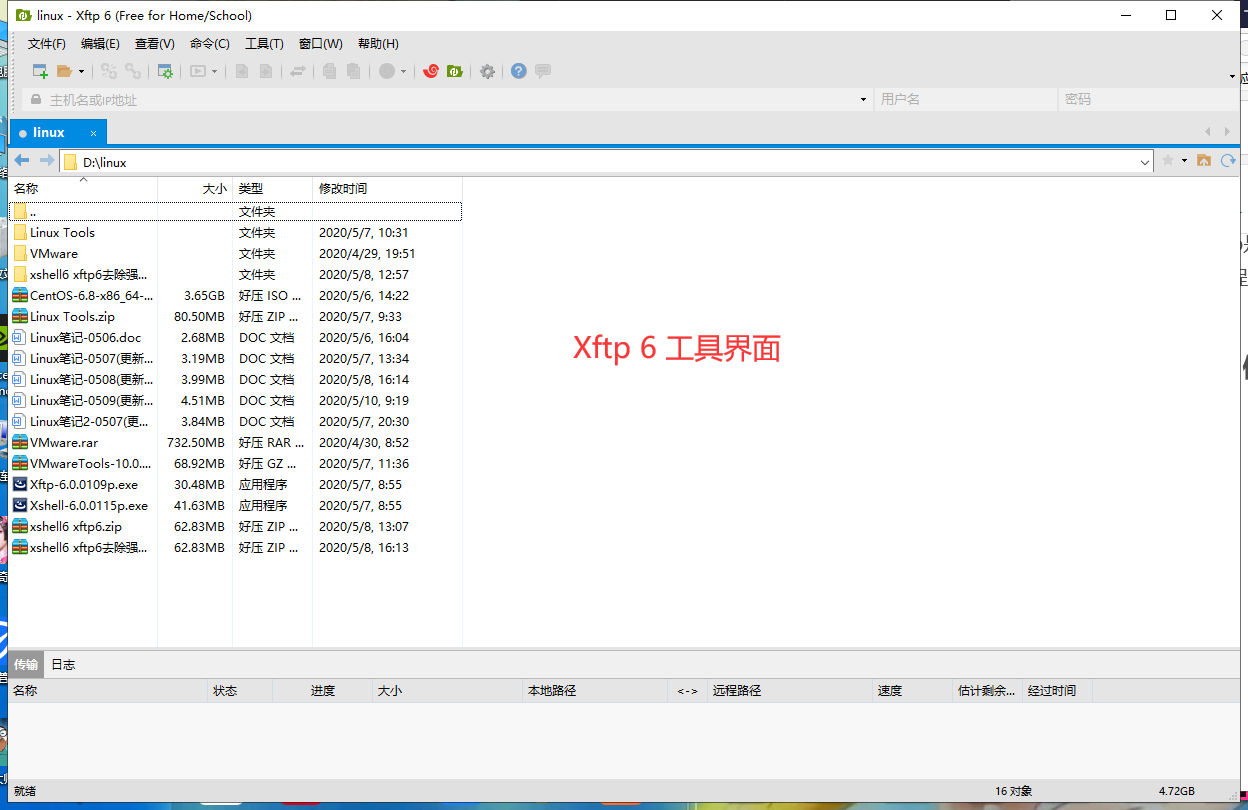Click the Synchronize arrows icon

[298, 71]
